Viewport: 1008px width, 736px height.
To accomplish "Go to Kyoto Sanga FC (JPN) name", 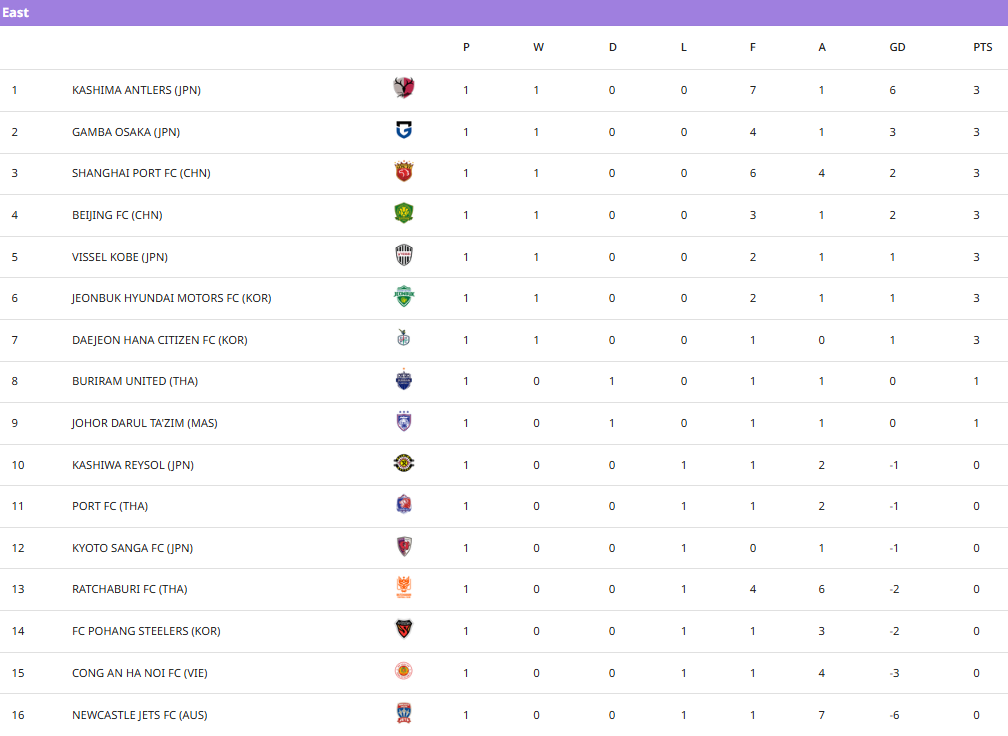I will (132, 548).
